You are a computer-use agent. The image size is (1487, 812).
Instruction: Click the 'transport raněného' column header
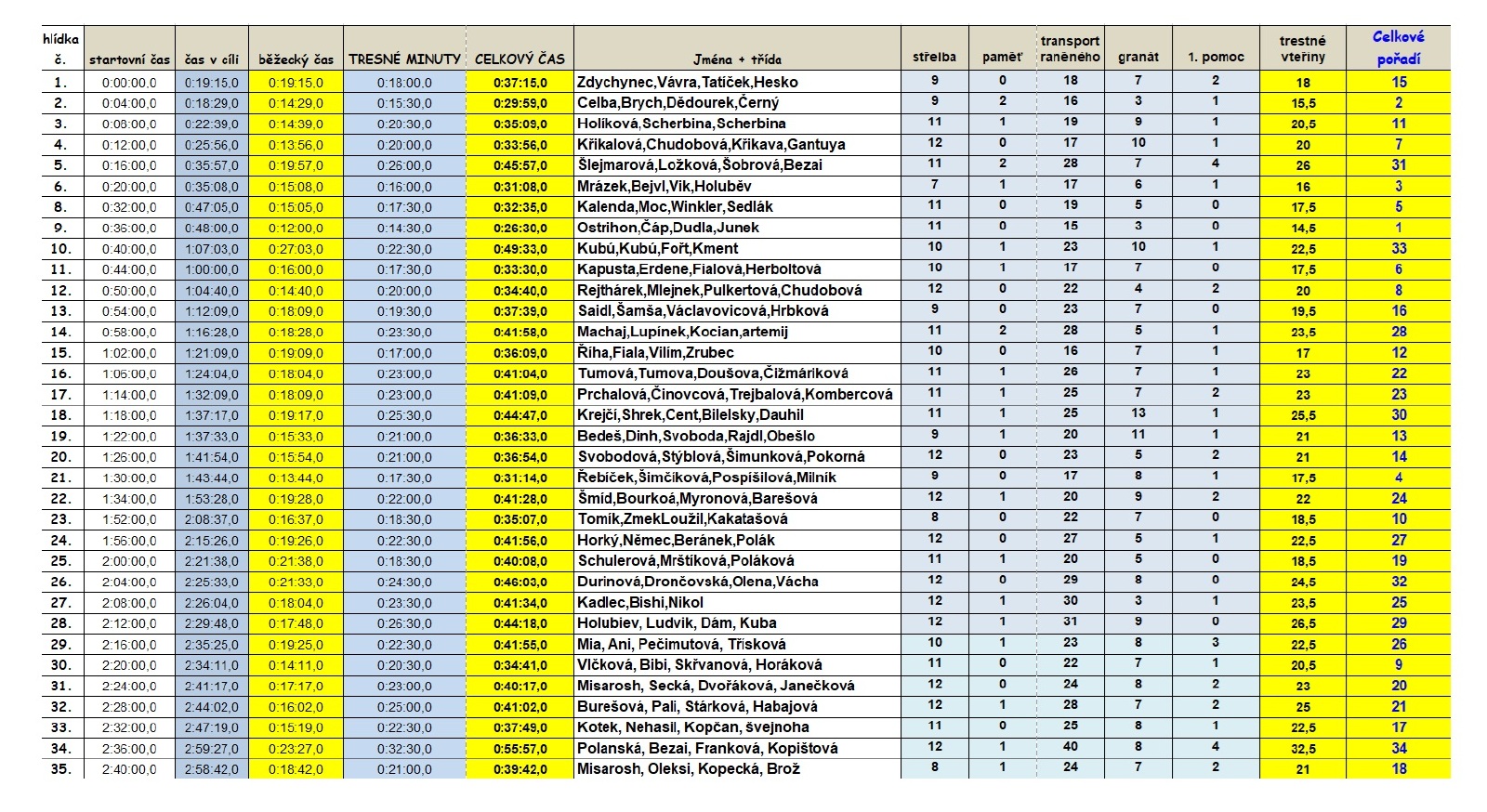[x=1070, y=48]
